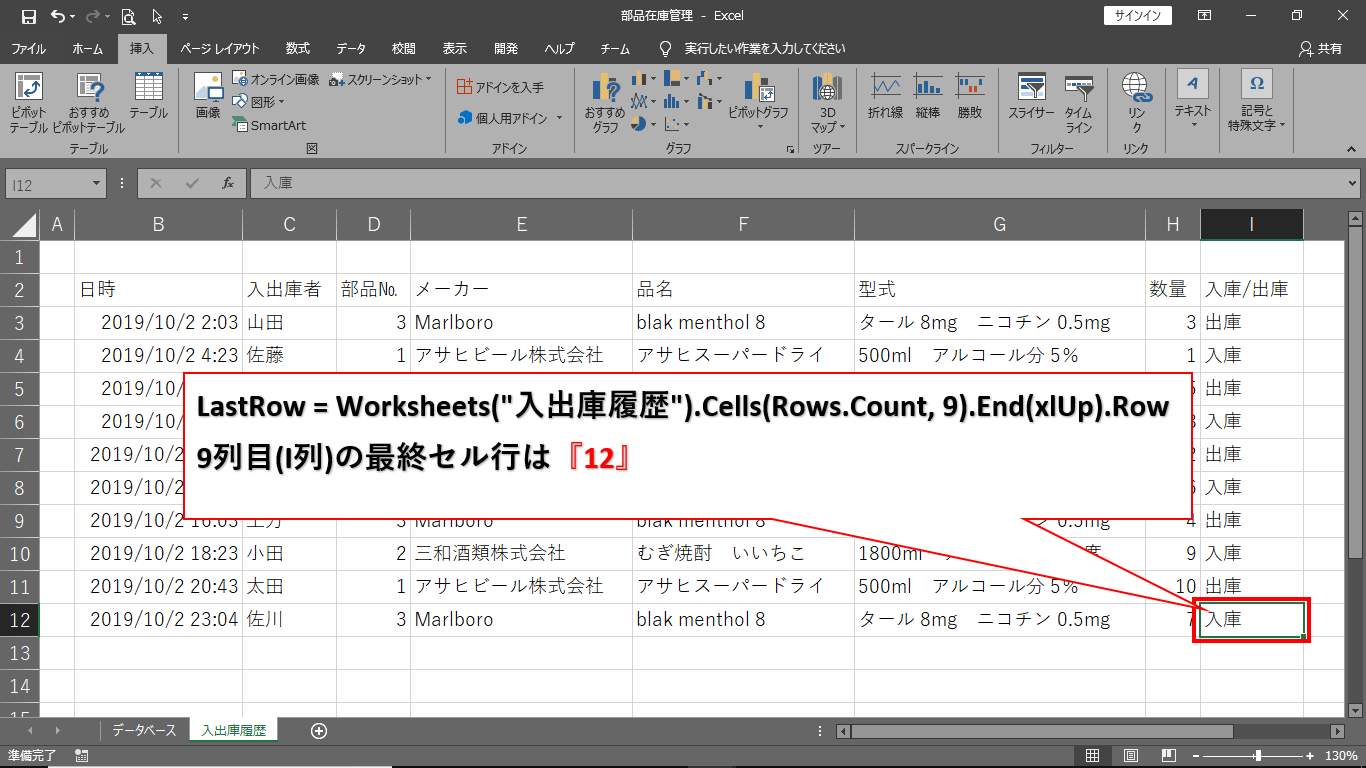
Task: Switch to Page Break Preview in status bar
Action: 1168,756
